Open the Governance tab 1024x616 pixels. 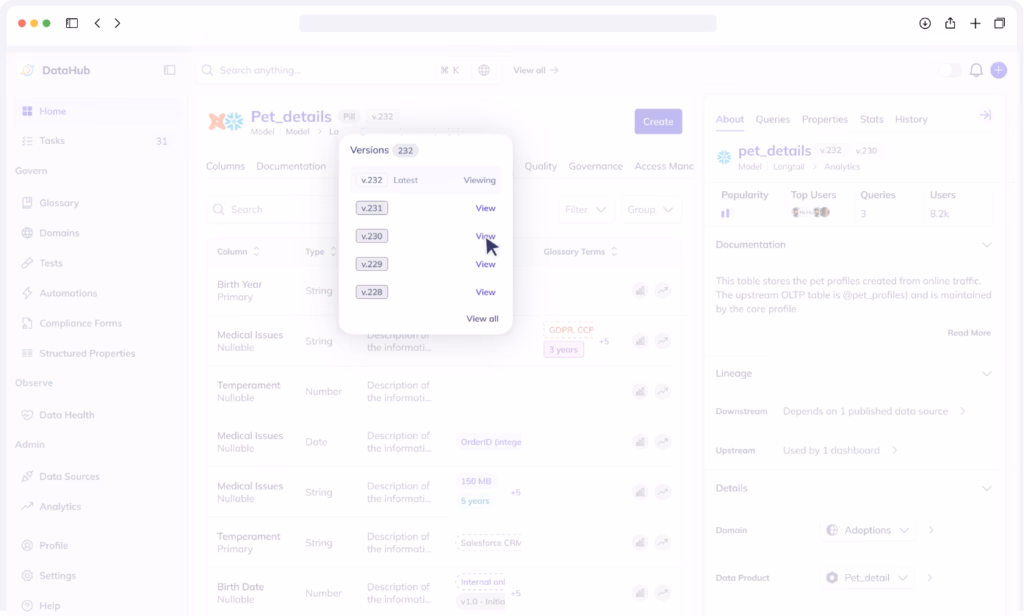click(x=595, y=166)
